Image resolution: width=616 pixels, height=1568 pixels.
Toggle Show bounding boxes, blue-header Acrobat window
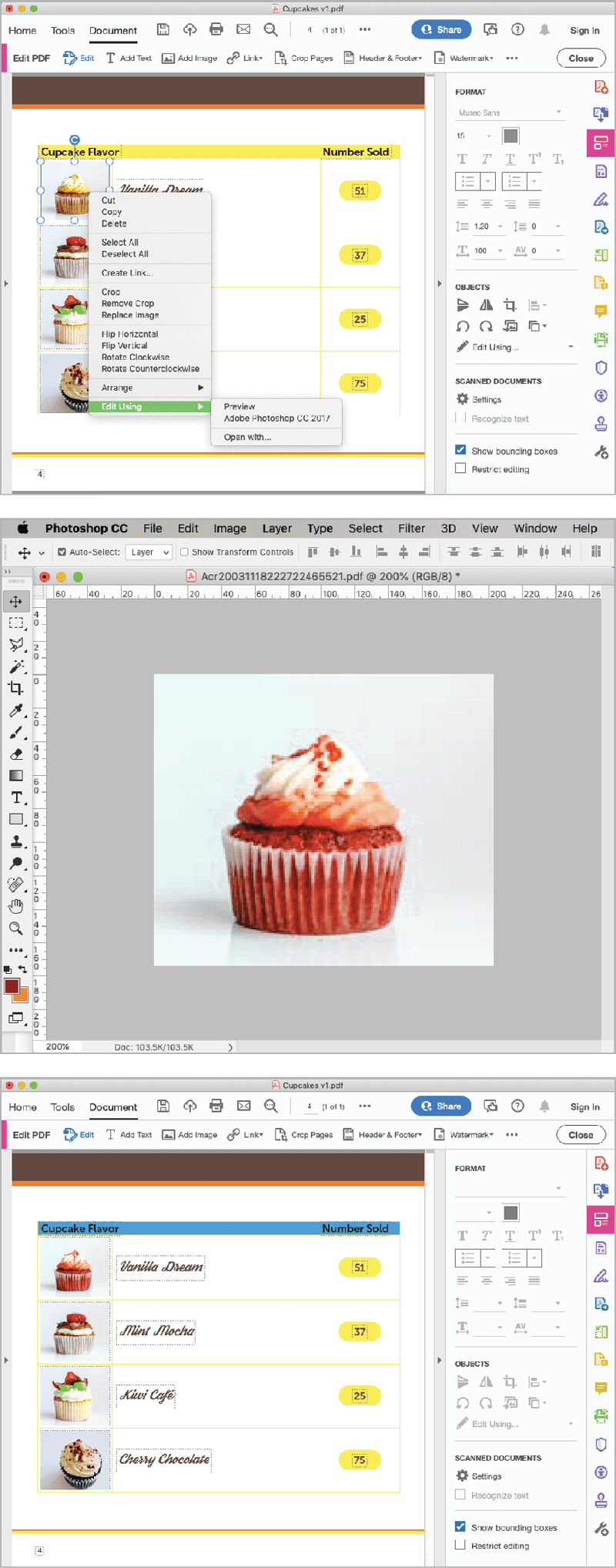(460, 1526)
